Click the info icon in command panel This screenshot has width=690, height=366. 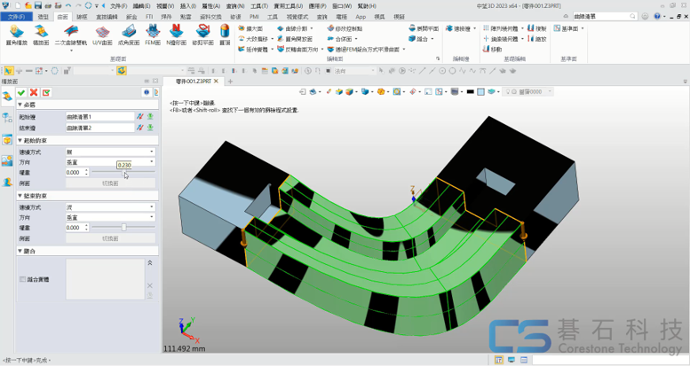(x=147, y=92)
